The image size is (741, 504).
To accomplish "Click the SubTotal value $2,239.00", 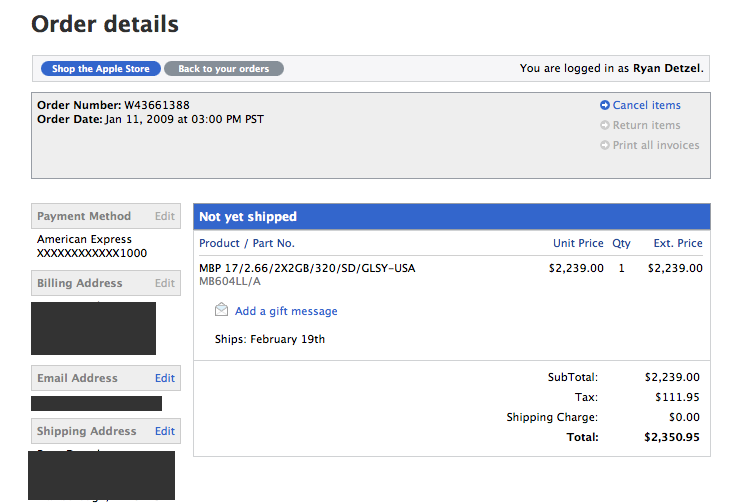I will coord(672,377).
